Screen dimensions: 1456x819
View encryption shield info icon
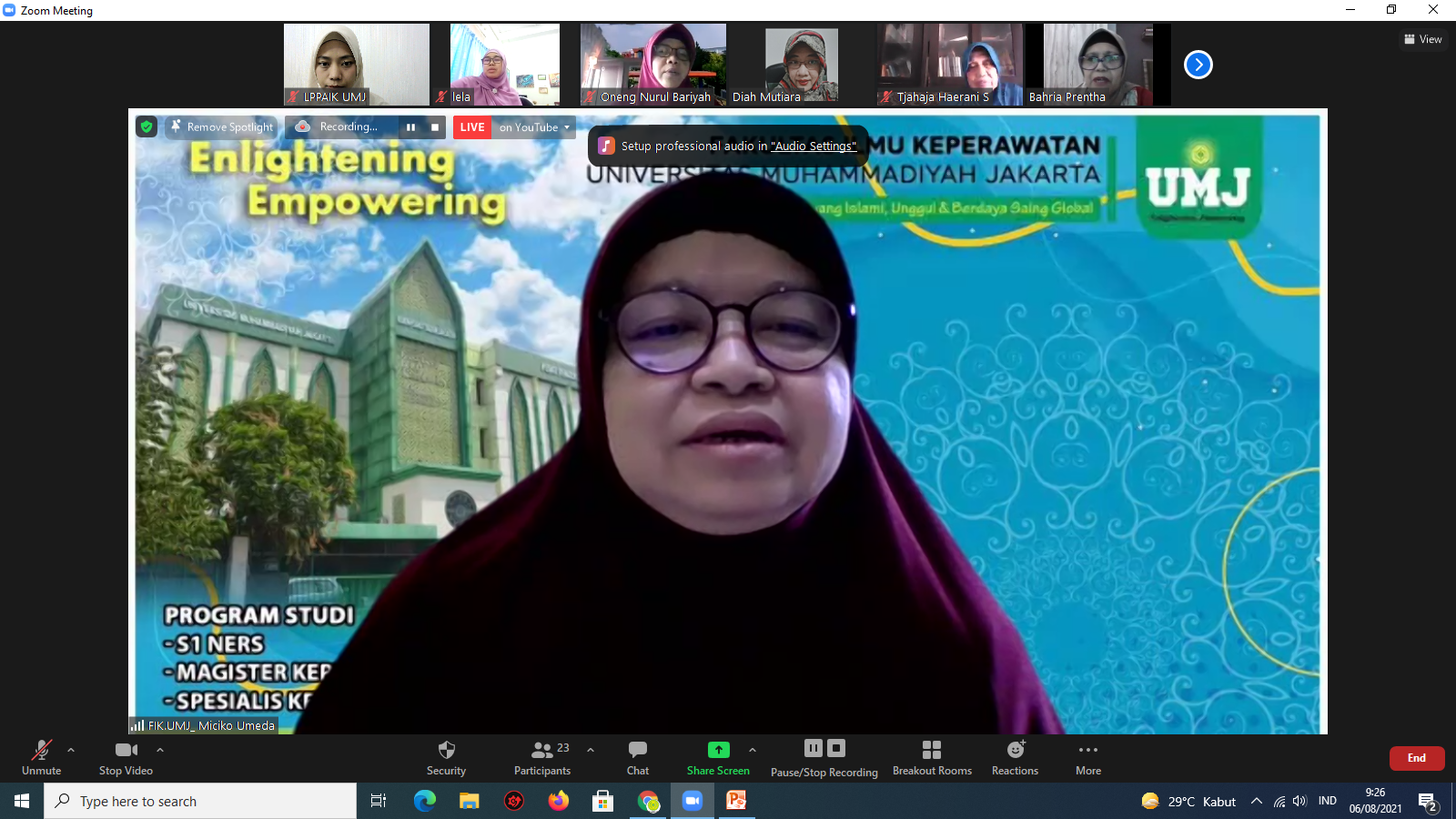[x=147, y=127]
